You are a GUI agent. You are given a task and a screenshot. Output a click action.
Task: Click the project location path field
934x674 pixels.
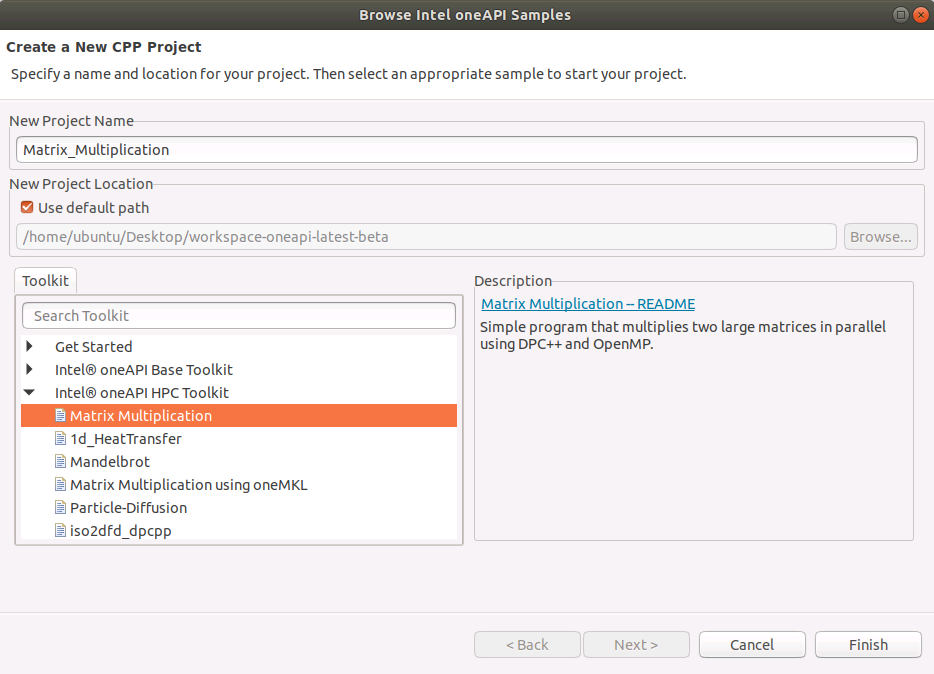pos(426,237)
